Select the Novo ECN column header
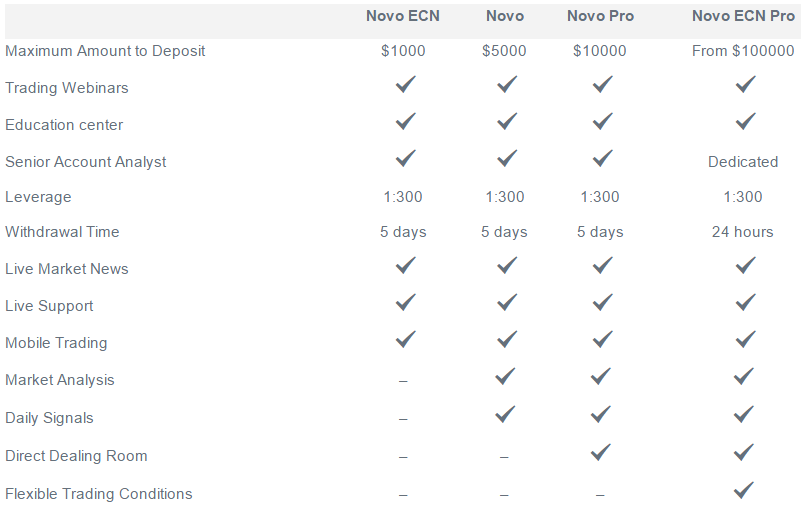The height and width of the screenshot is (514, 801). (403, 16)
